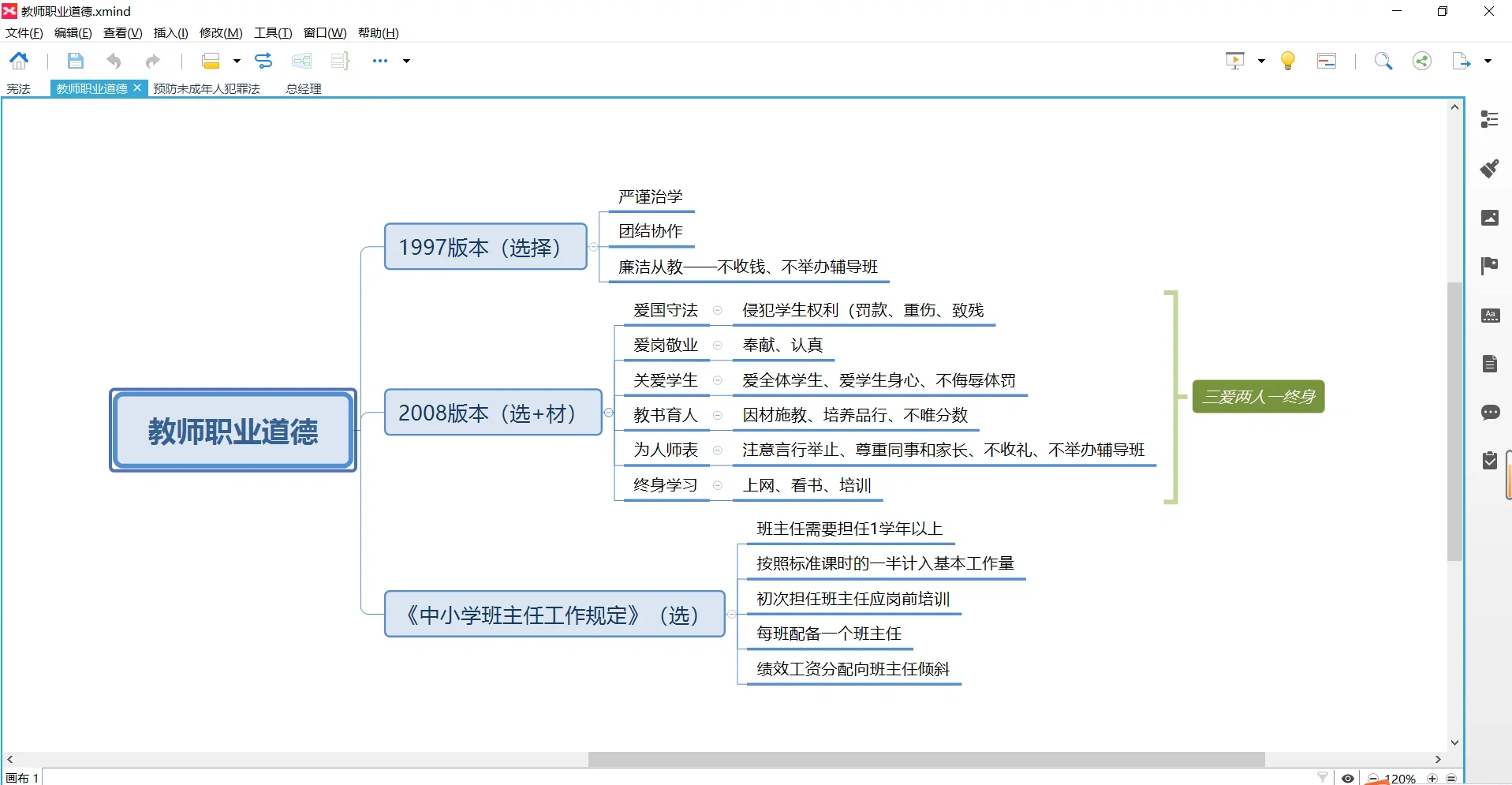Open the Themes sidebar panel icon
This screenshot has height=785, width=1512.
pos(1490,316)
